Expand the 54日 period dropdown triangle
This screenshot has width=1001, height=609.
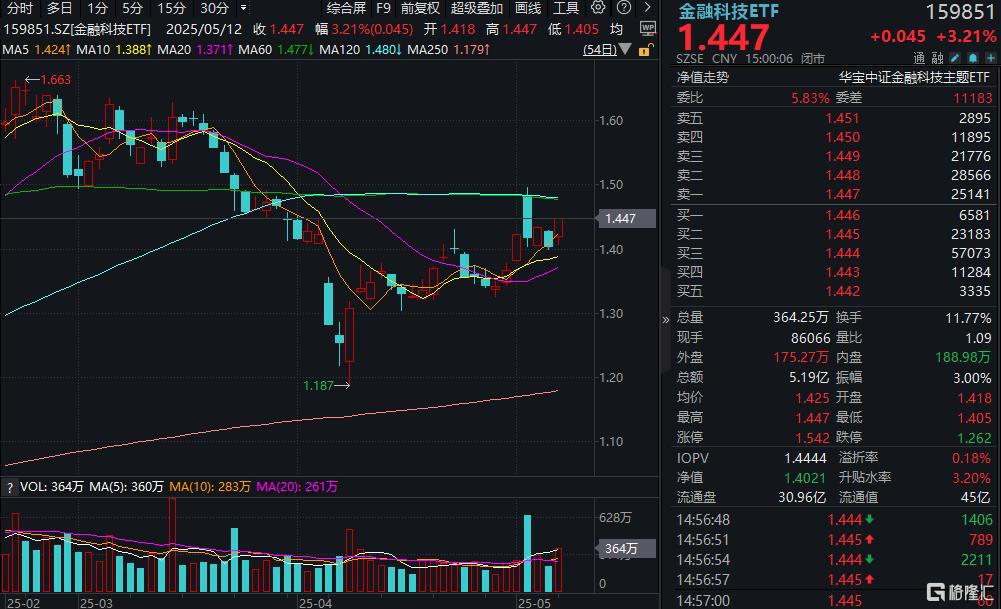[625, 49]
